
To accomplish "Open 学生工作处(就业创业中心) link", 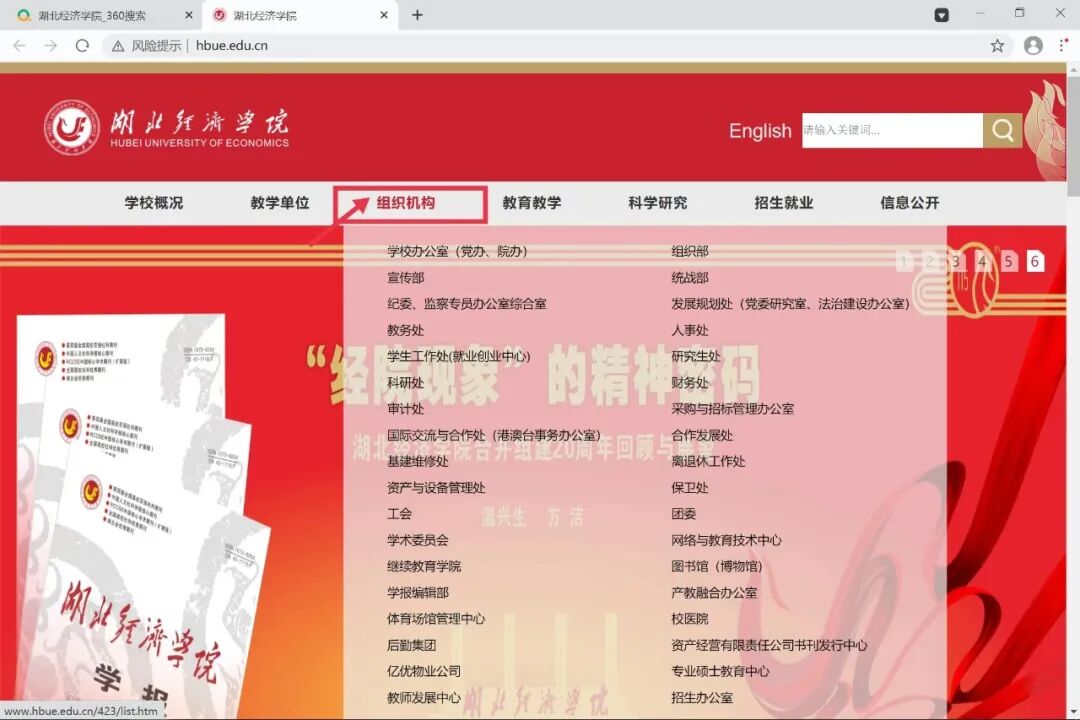I will point(459,356).
